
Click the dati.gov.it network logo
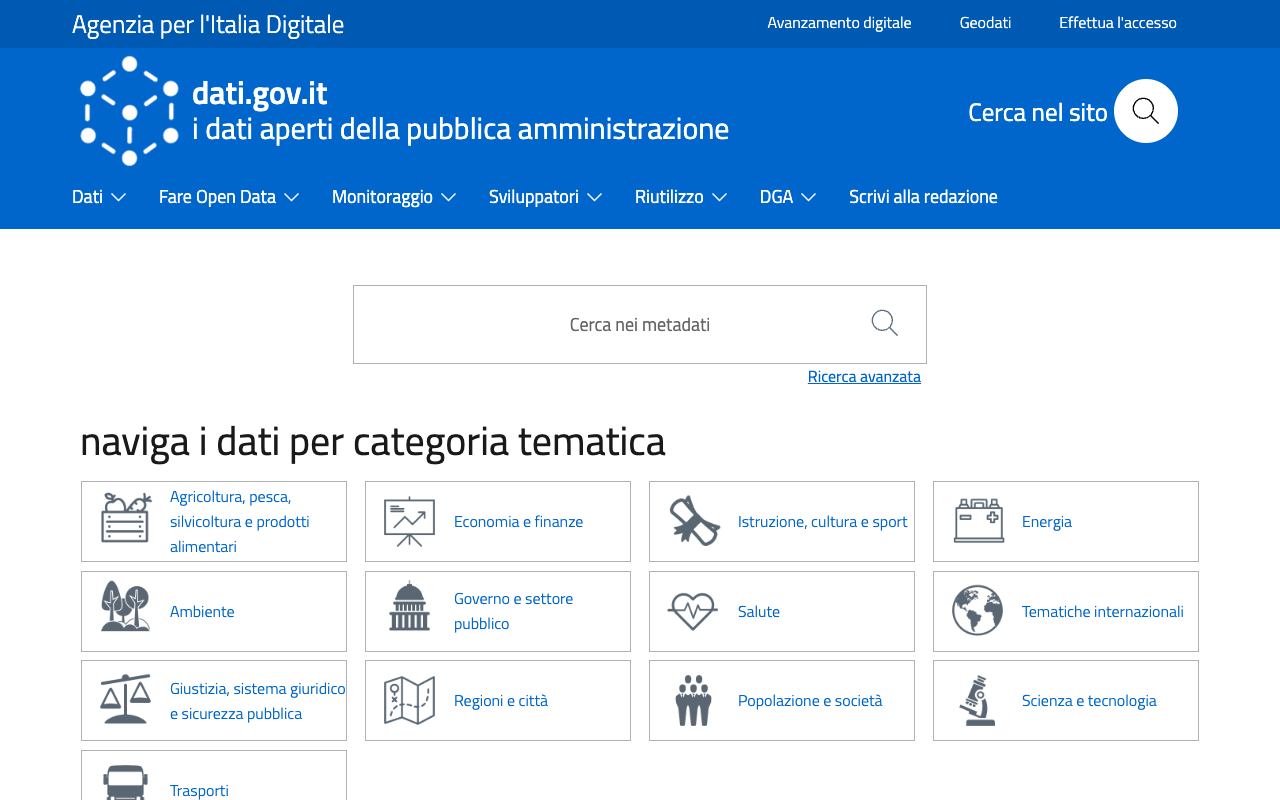tap(129, 111)
